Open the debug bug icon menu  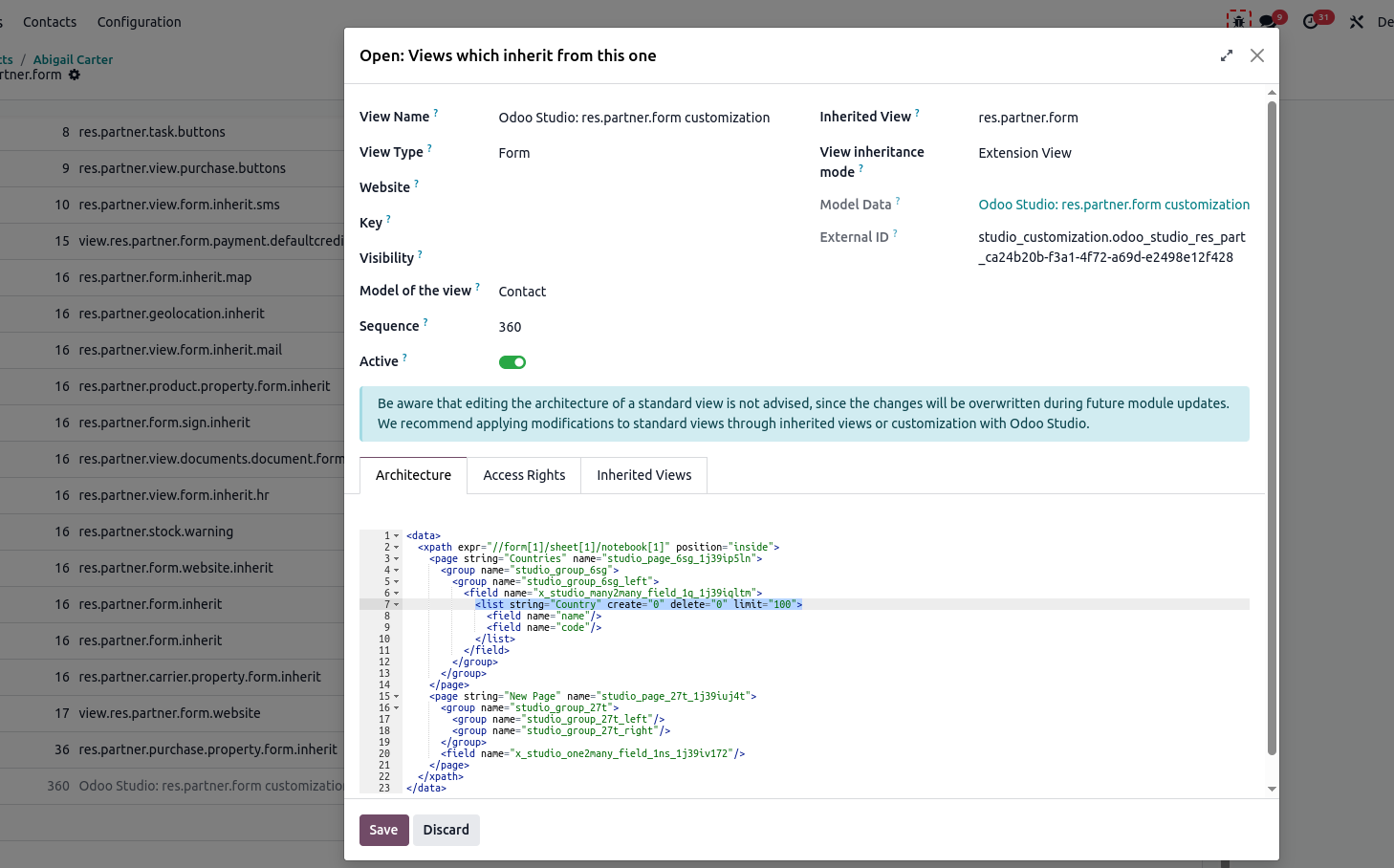point(1239,20)
